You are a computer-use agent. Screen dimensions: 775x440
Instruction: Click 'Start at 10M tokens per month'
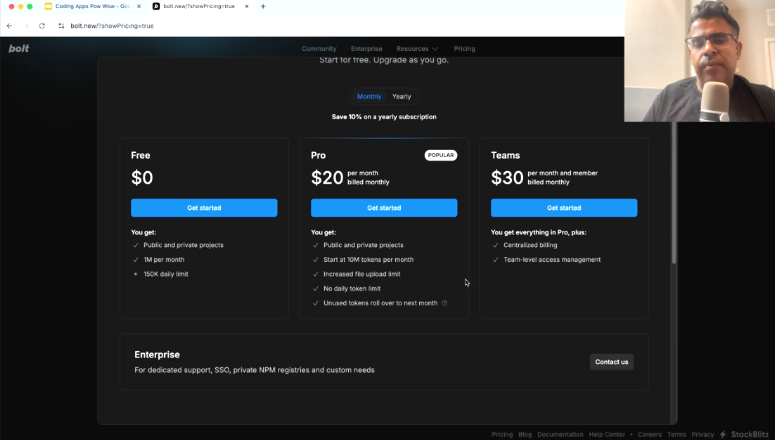[x=368, y=260]
